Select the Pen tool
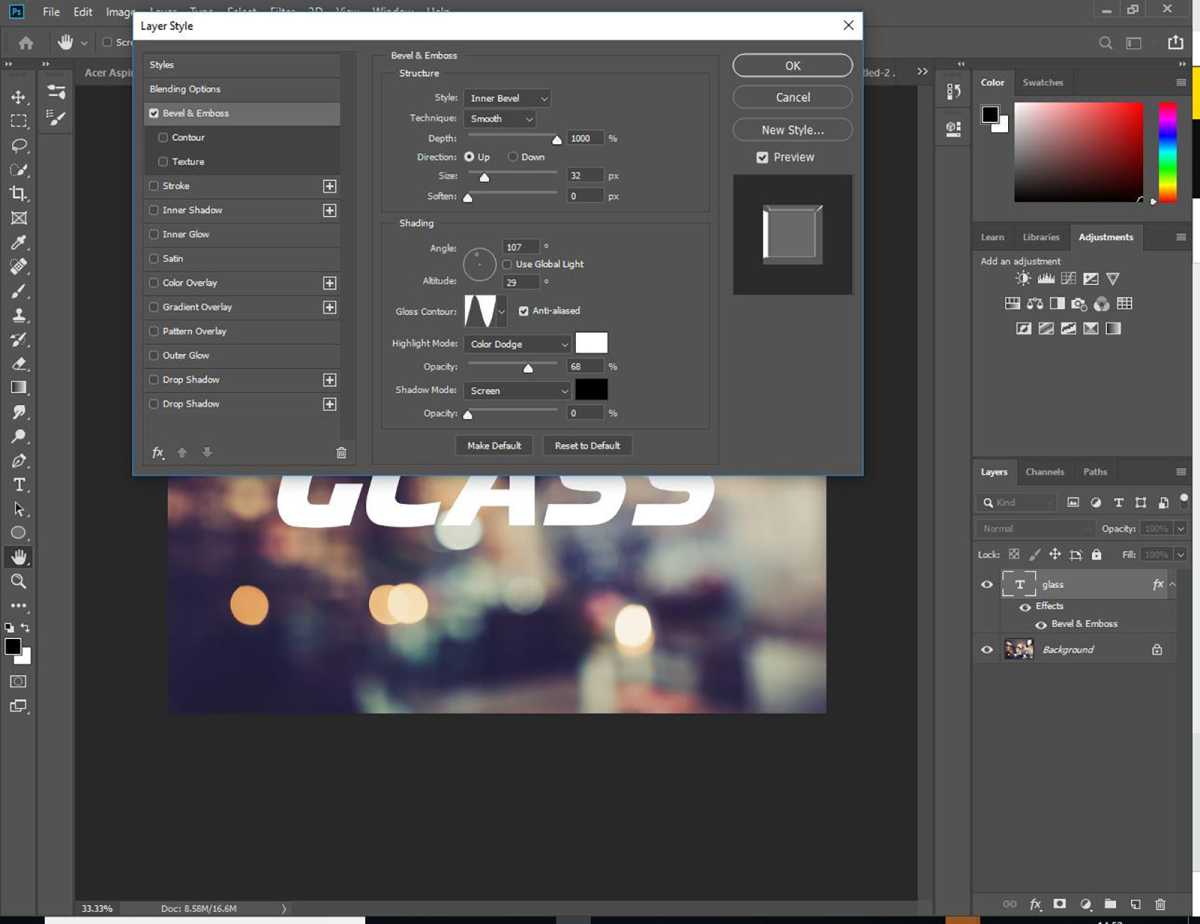 point(18,460)
